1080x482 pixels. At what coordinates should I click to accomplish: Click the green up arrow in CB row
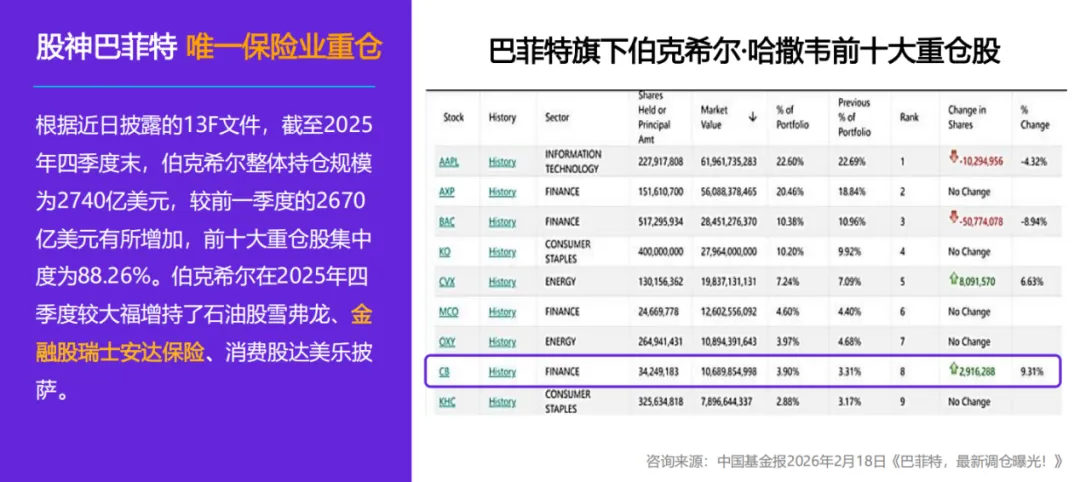pos(953,370)
